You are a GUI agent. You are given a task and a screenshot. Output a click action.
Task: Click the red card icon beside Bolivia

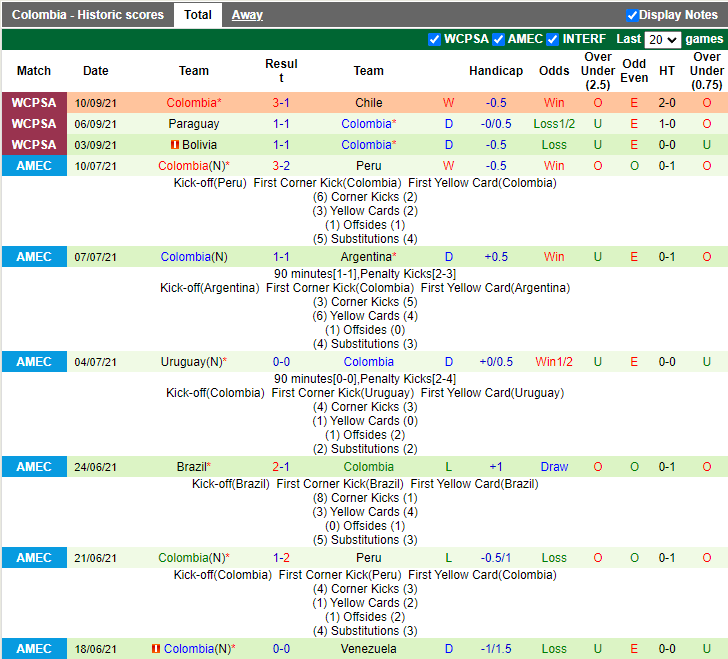click(x=174, y=145)
